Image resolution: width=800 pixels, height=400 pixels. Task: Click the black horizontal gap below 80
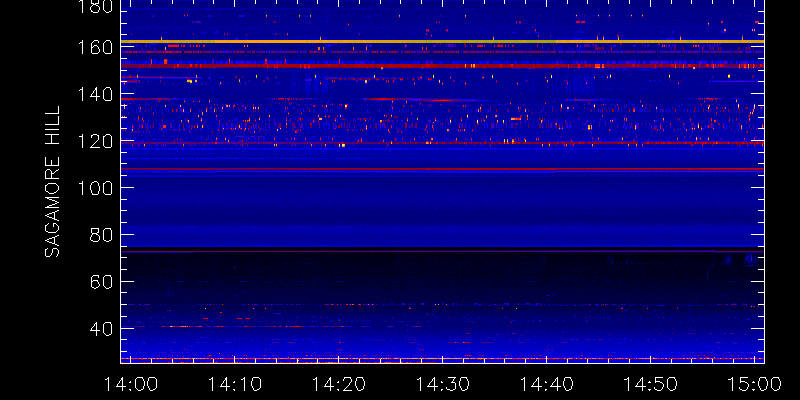[442, 249]
